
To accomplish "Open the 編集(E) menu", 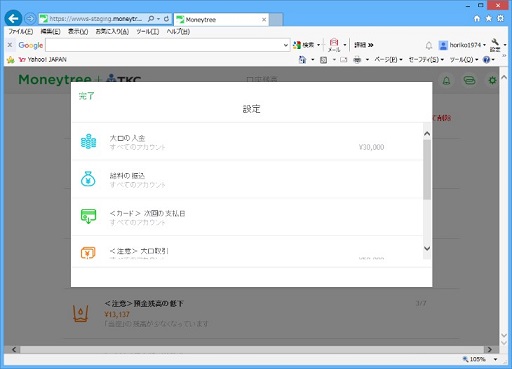I will point(50,32).
